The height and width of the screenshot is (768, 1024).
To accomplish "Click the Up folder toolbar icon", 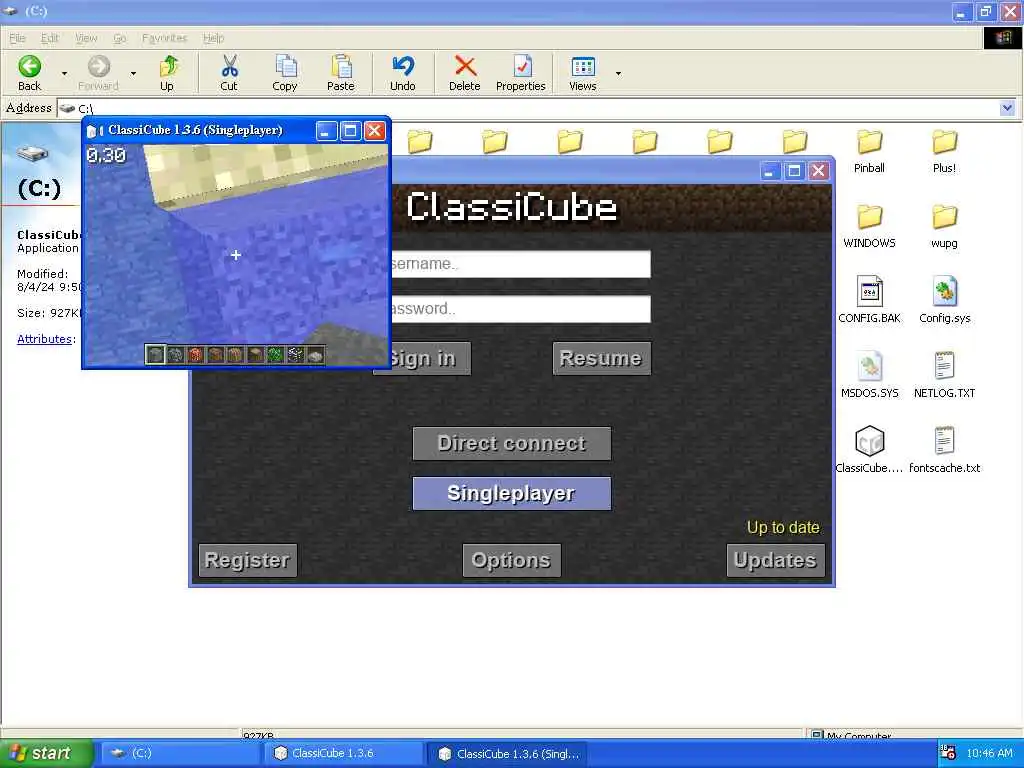I will click(x=167, y=72).
